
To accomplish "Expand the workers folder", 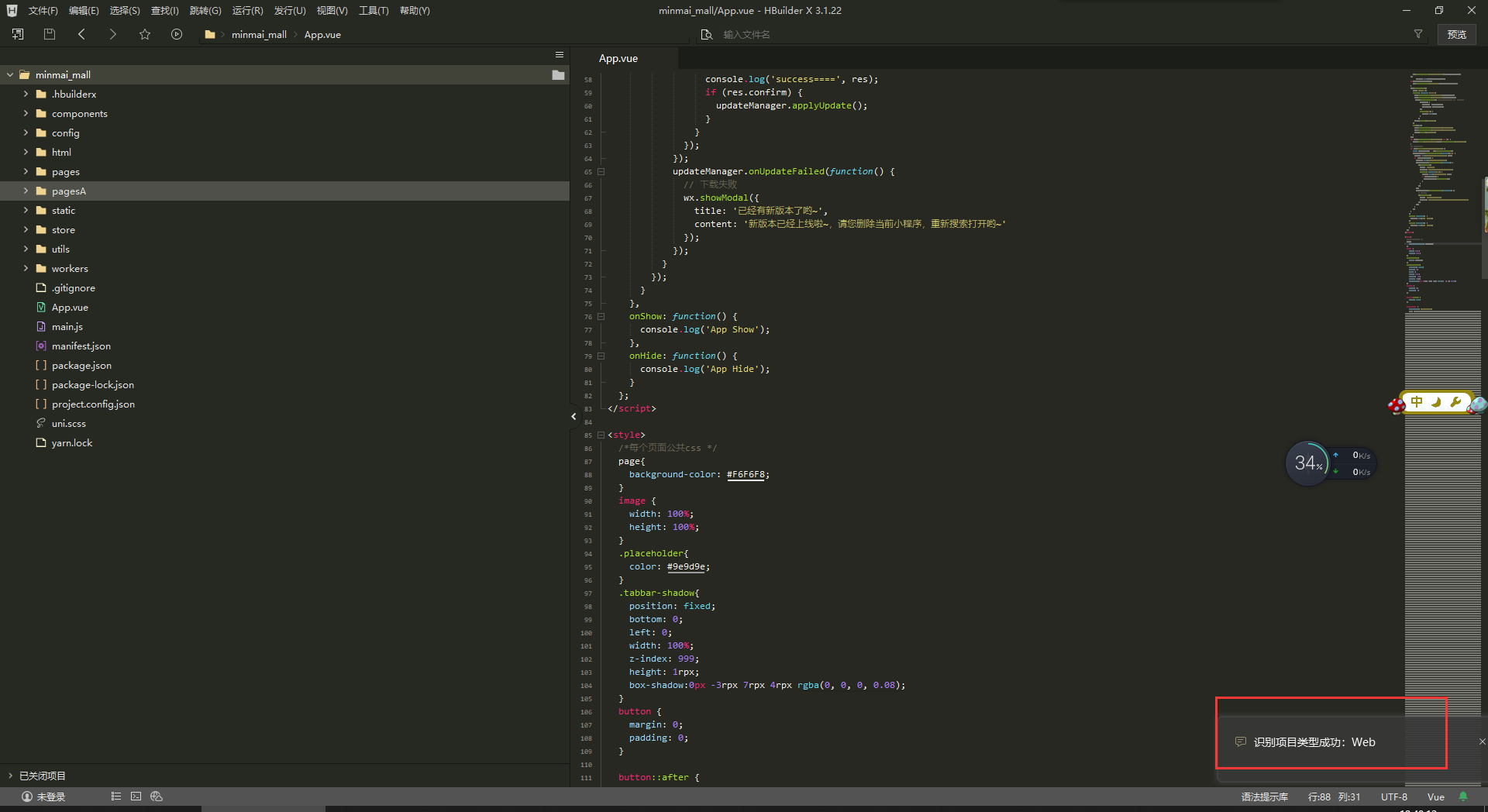I will pos(26,268).
